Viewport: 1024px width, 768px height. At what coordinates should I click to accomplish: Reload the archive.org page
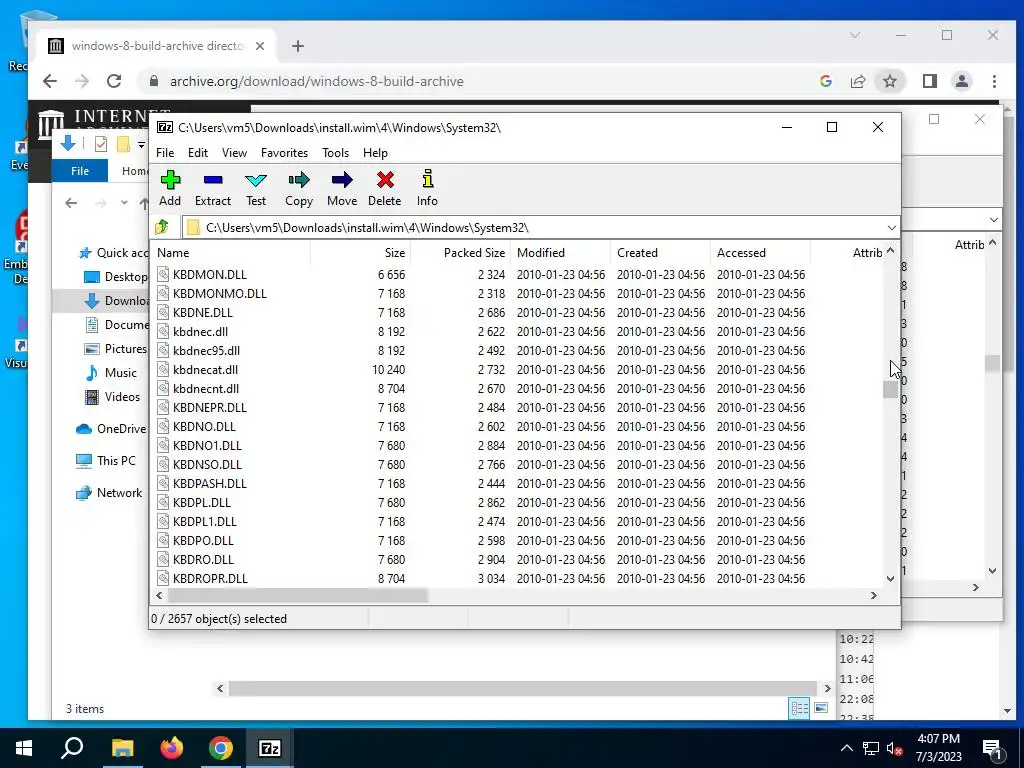pos(114,81)
